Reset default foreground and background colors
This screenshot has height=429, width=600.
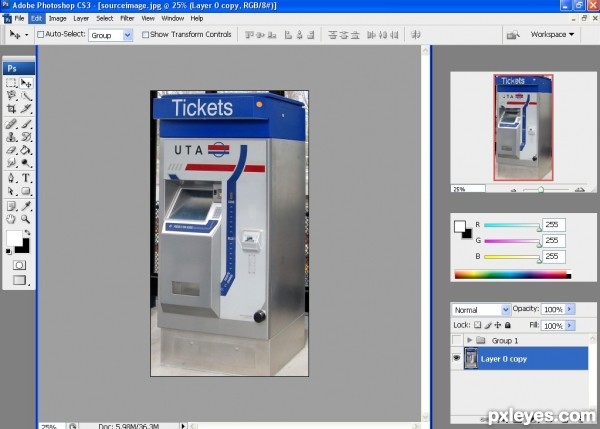pos(8,251)
